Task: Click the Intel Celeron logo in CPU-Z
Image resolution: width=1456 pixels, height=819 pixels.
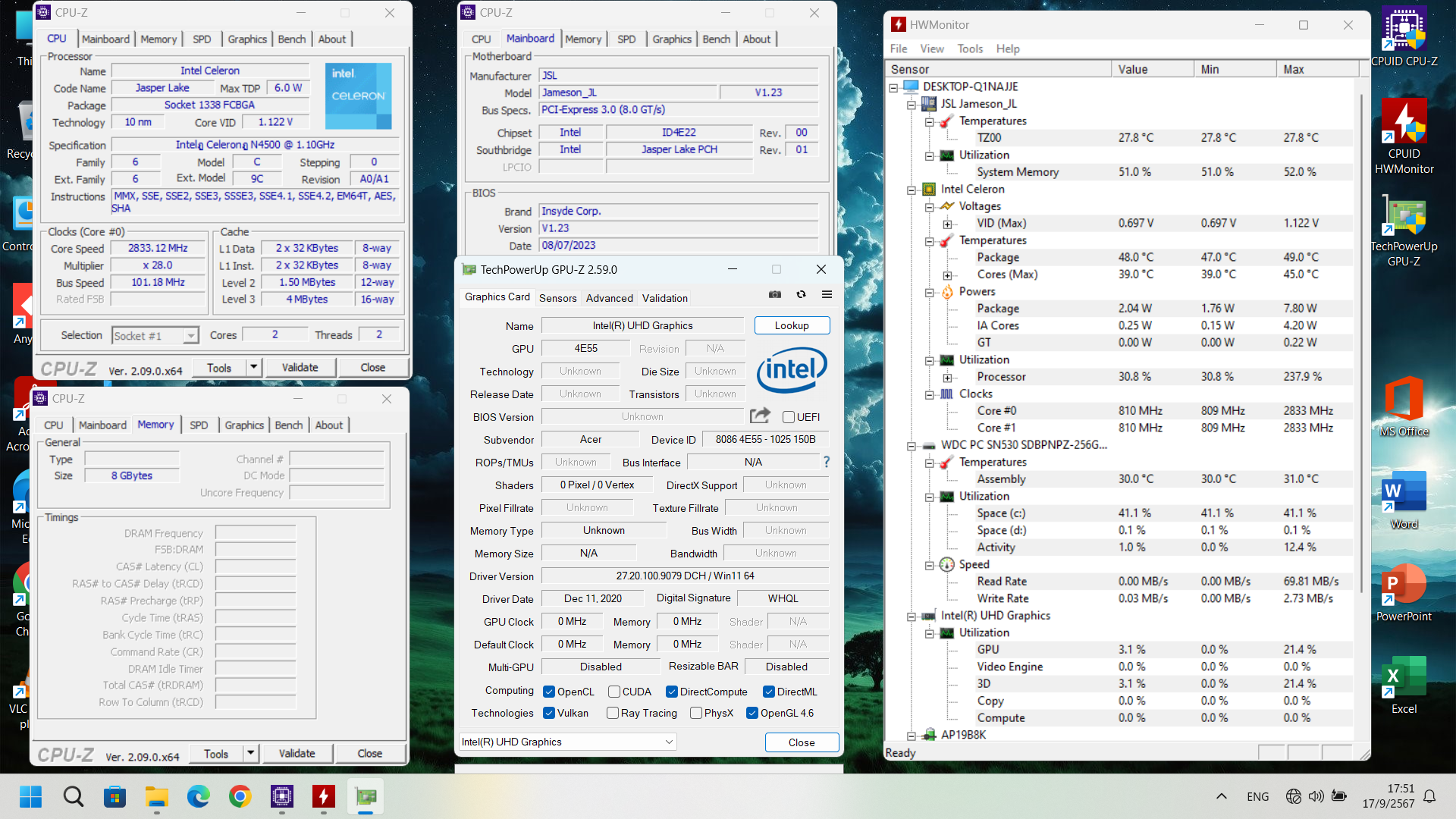Action: tap(359, 96)
